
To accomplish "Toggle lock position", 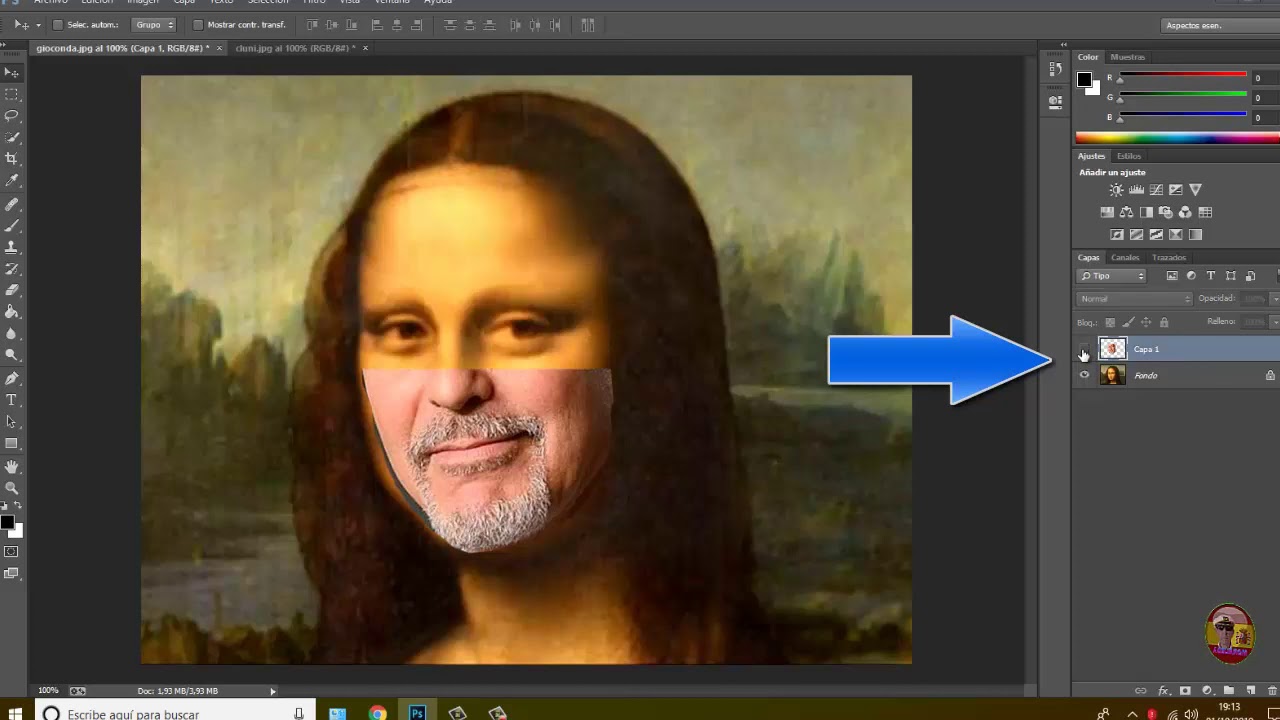I will coord(1146,323).
